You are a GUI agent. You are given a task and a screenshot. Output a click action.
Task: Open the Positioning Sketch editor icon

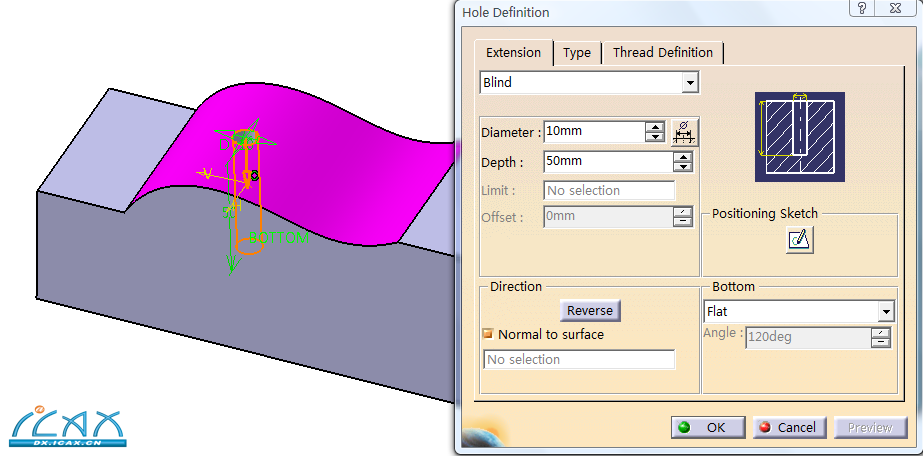[799, 239]
